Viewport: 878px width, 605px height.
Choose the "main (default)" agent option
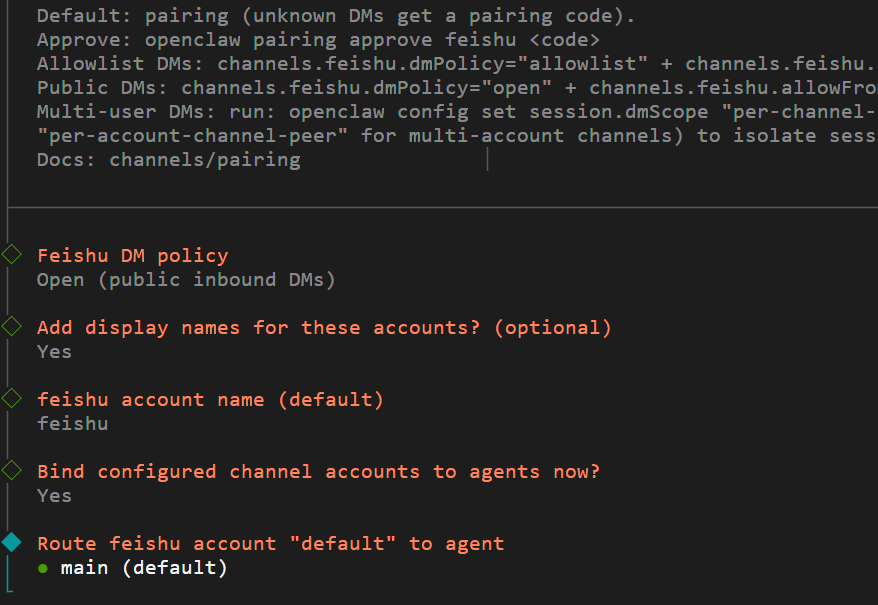(x=144, y=568)
